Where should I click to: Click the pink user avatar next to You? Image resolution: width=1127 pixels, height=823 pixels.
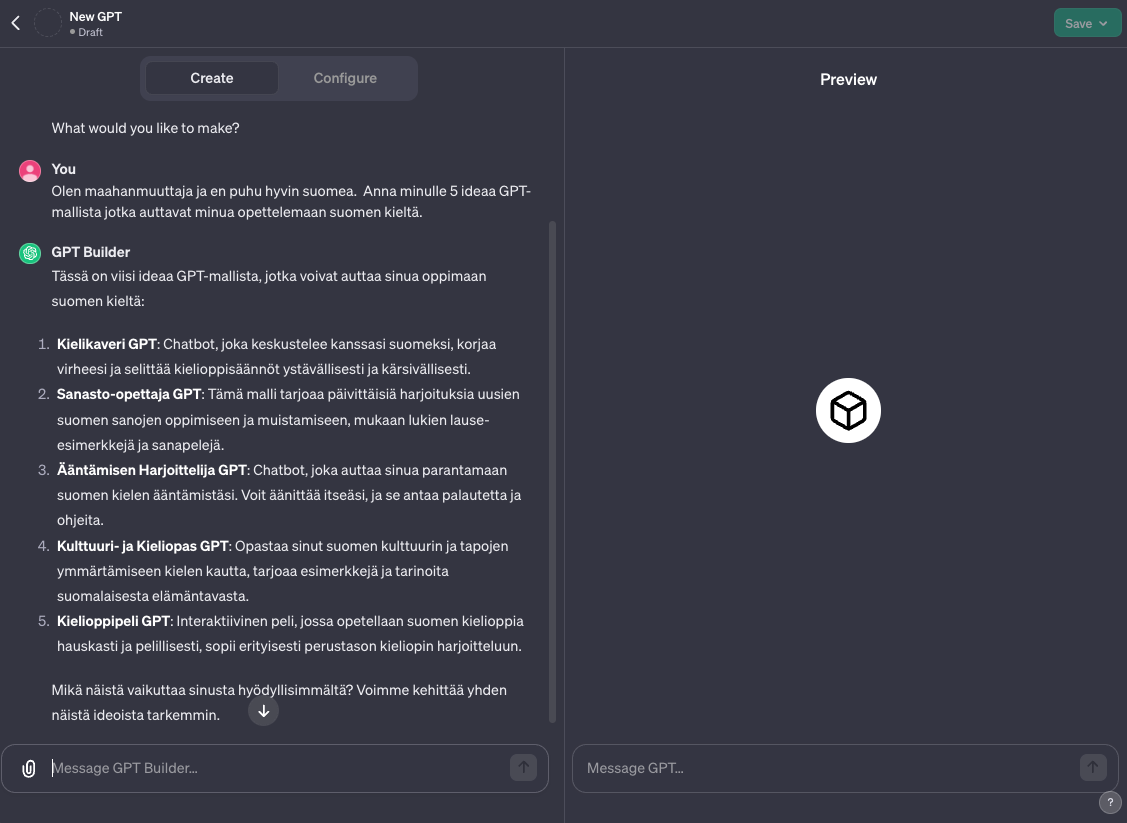tap(30, 171)
